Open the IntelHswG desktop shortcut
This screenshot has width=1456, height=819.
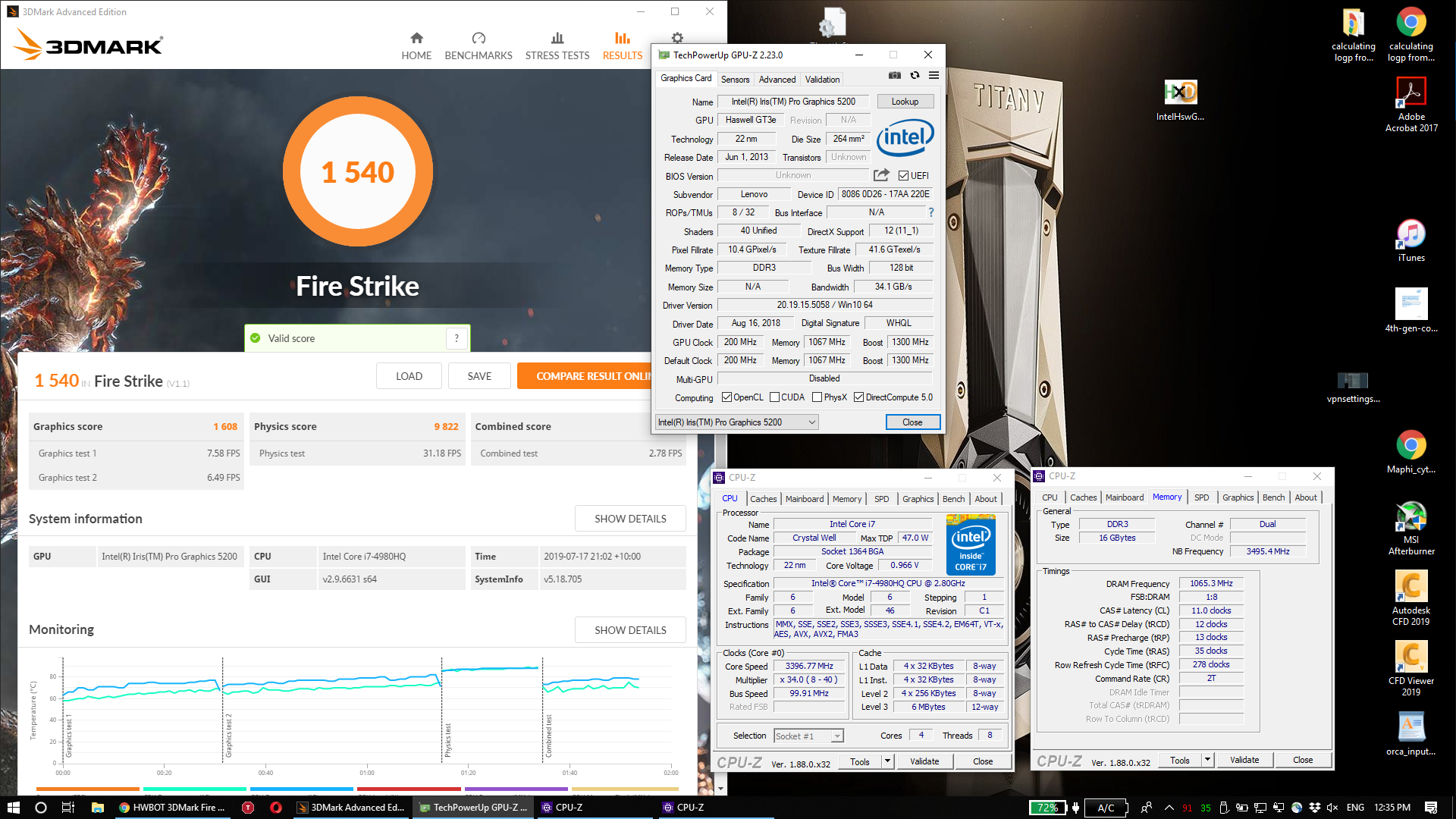coord(1180,100)
